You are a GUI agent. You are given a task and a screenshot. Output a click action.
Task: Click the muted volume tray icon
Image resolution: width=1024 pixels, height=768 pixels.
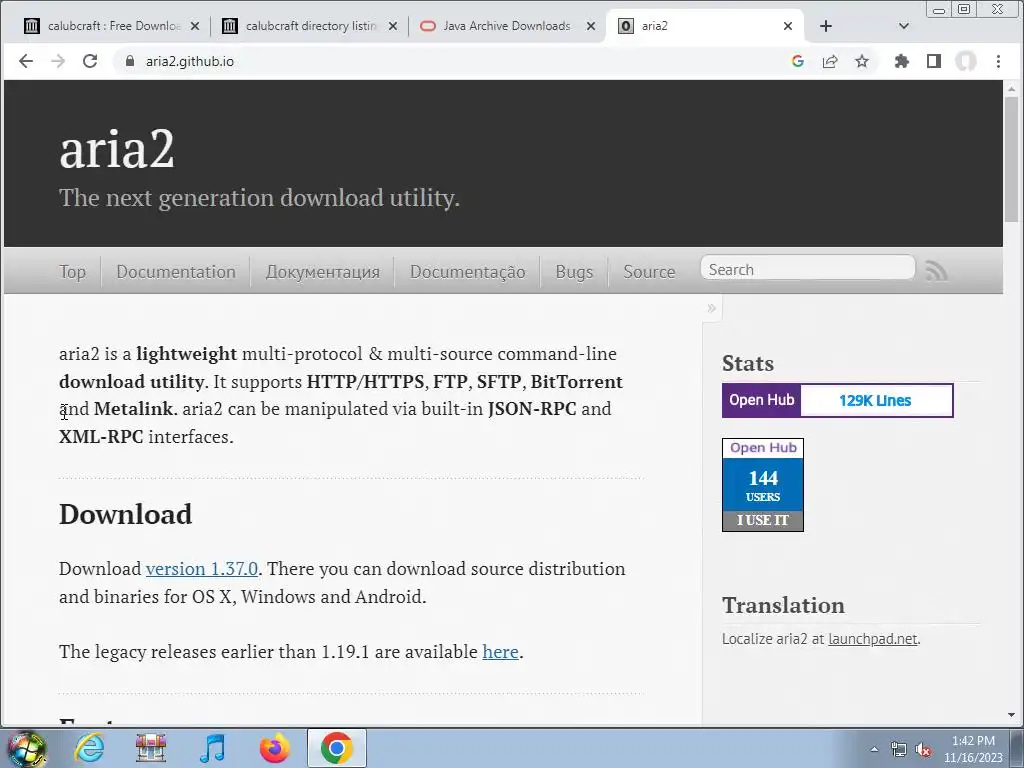(923, 750)
